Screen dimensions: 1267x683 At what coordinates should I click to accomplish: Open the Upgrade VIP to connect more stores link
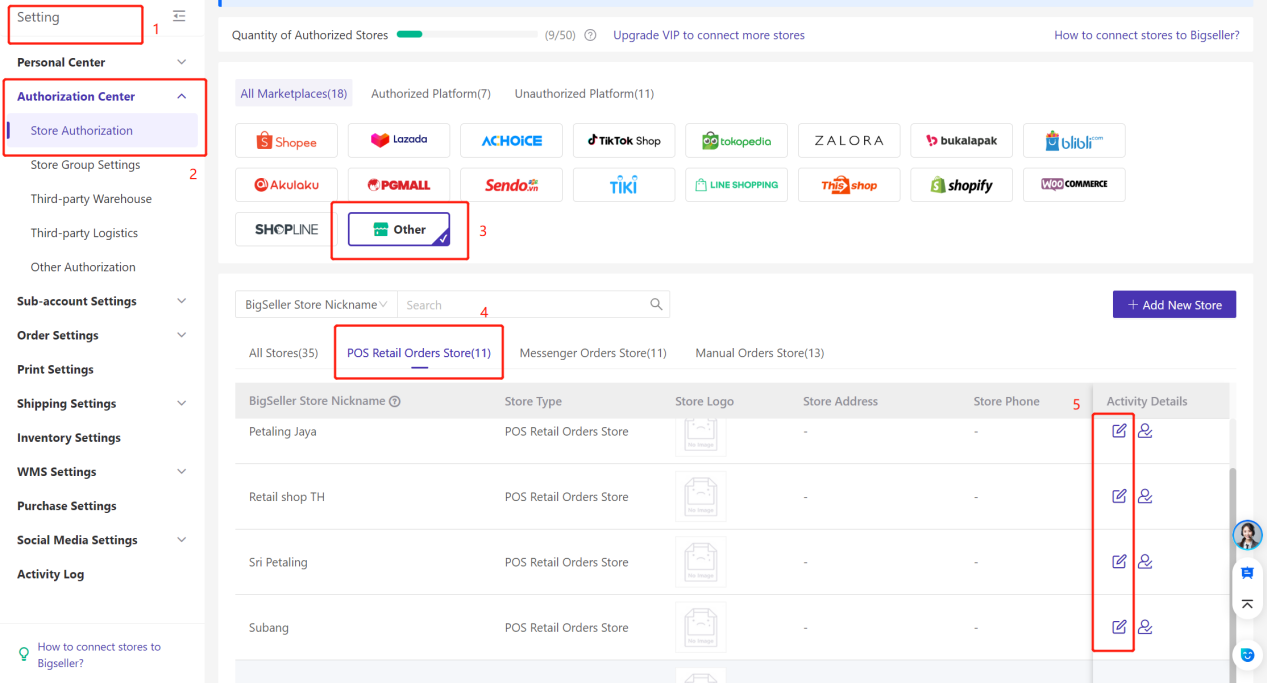[x=708, y=33]
